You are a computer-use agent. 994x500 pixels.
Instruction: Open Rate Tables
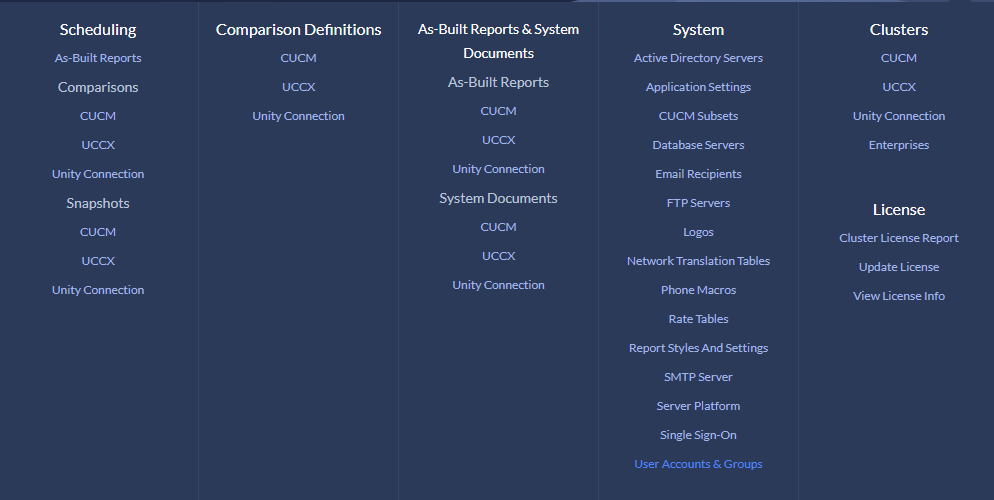point(698,319)
